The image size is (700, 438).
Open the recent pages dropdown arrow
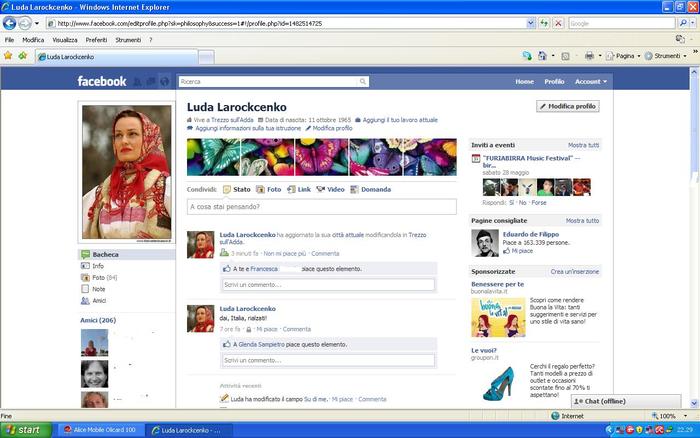37,23
